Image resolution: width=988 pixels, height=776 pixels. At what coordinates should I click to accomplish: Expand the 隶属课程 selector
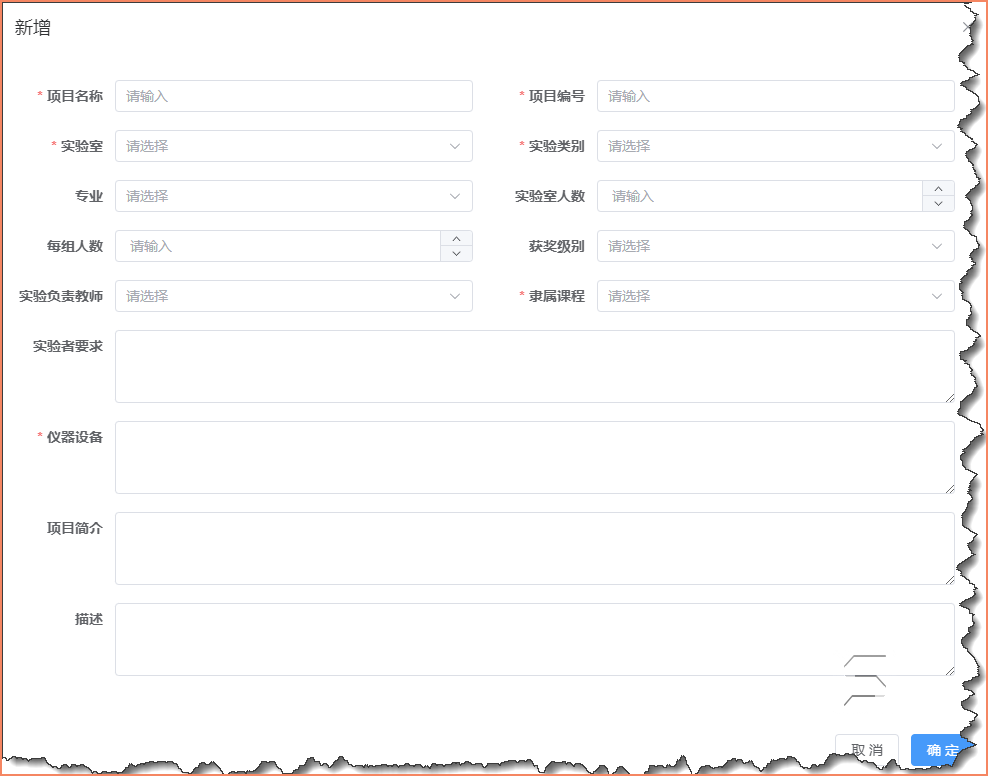pyautogui.click(x=776, y=296)
